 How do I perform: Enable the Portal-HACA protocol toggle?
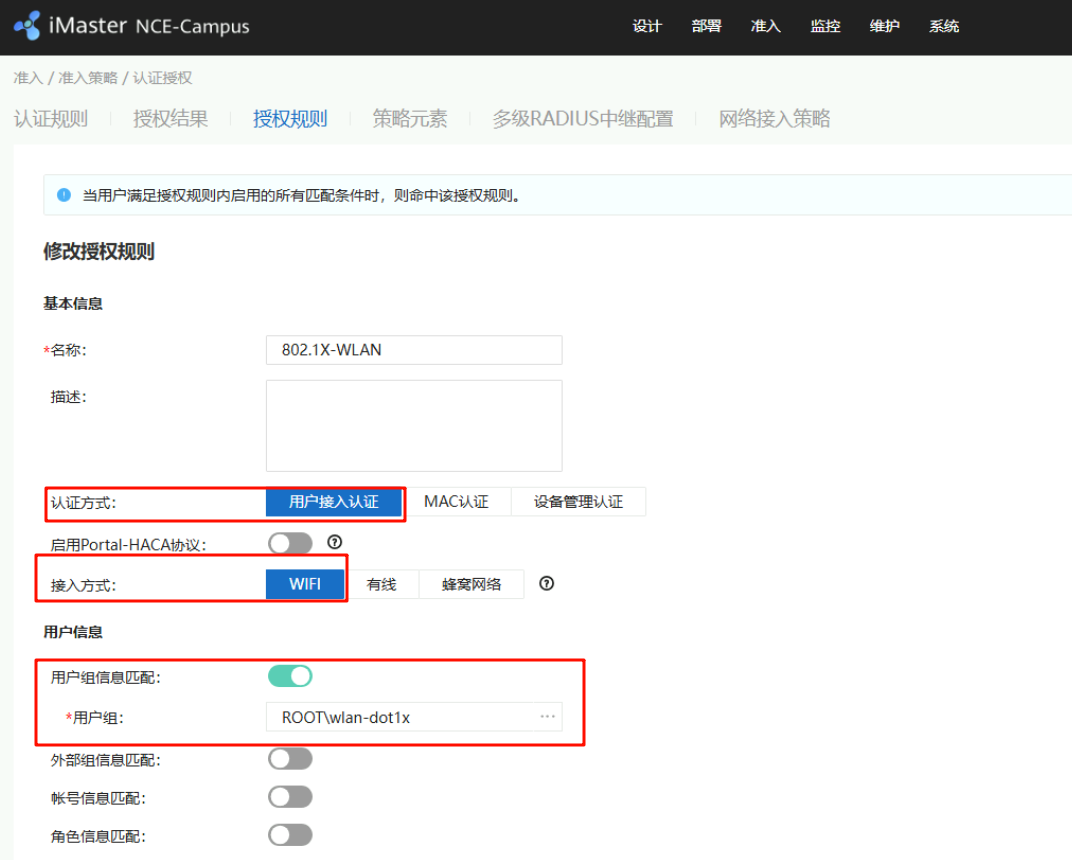(290, 543)
